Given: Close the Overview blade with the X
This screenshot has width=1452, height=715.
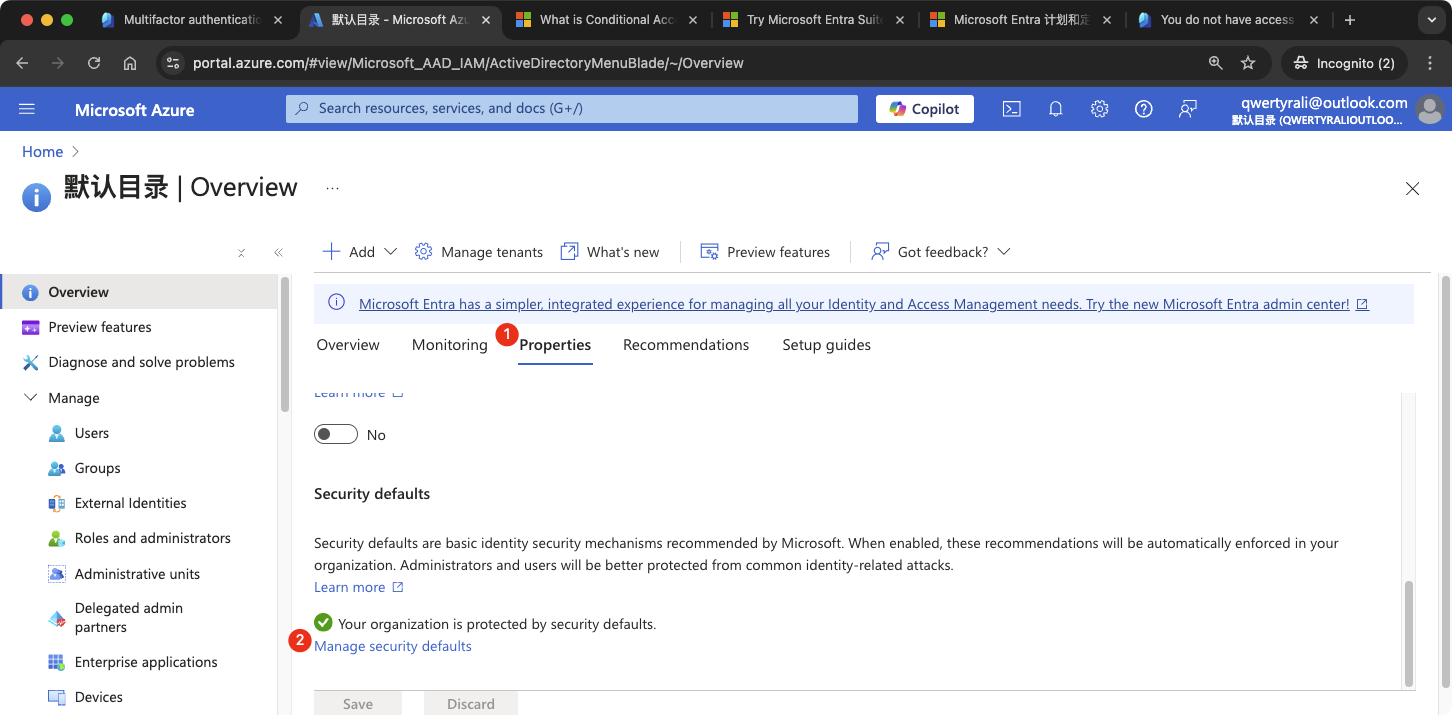Looking at the screenshot, I should (x=1412, y=188).
